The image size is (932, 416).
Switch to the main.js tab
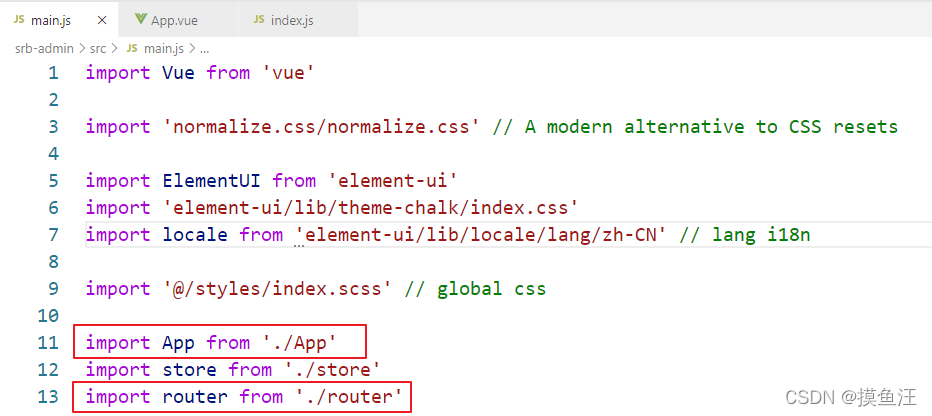click(x=59, y=20)
